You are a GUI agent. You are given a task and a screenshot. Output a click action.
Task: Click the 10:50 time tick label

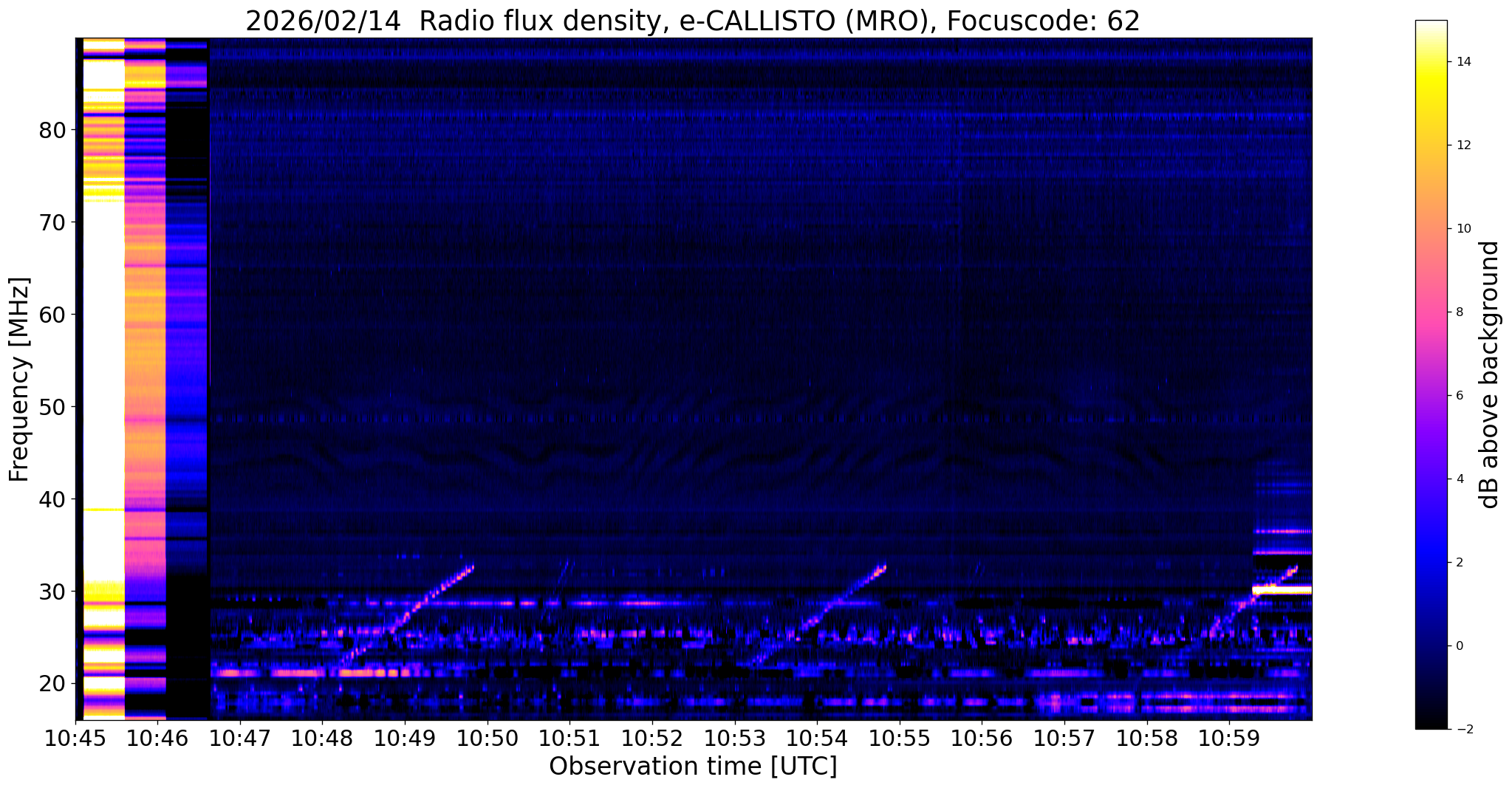click(488, 739)
